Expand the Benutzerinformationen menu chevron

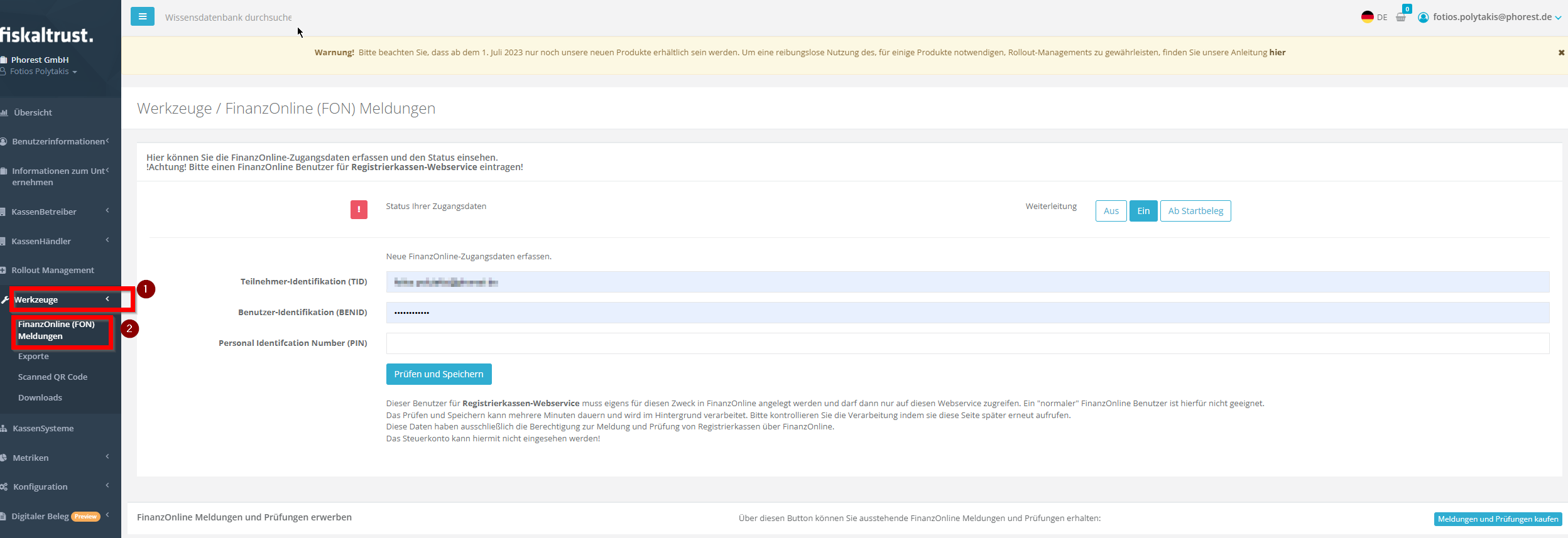click(x=108, y=141)
